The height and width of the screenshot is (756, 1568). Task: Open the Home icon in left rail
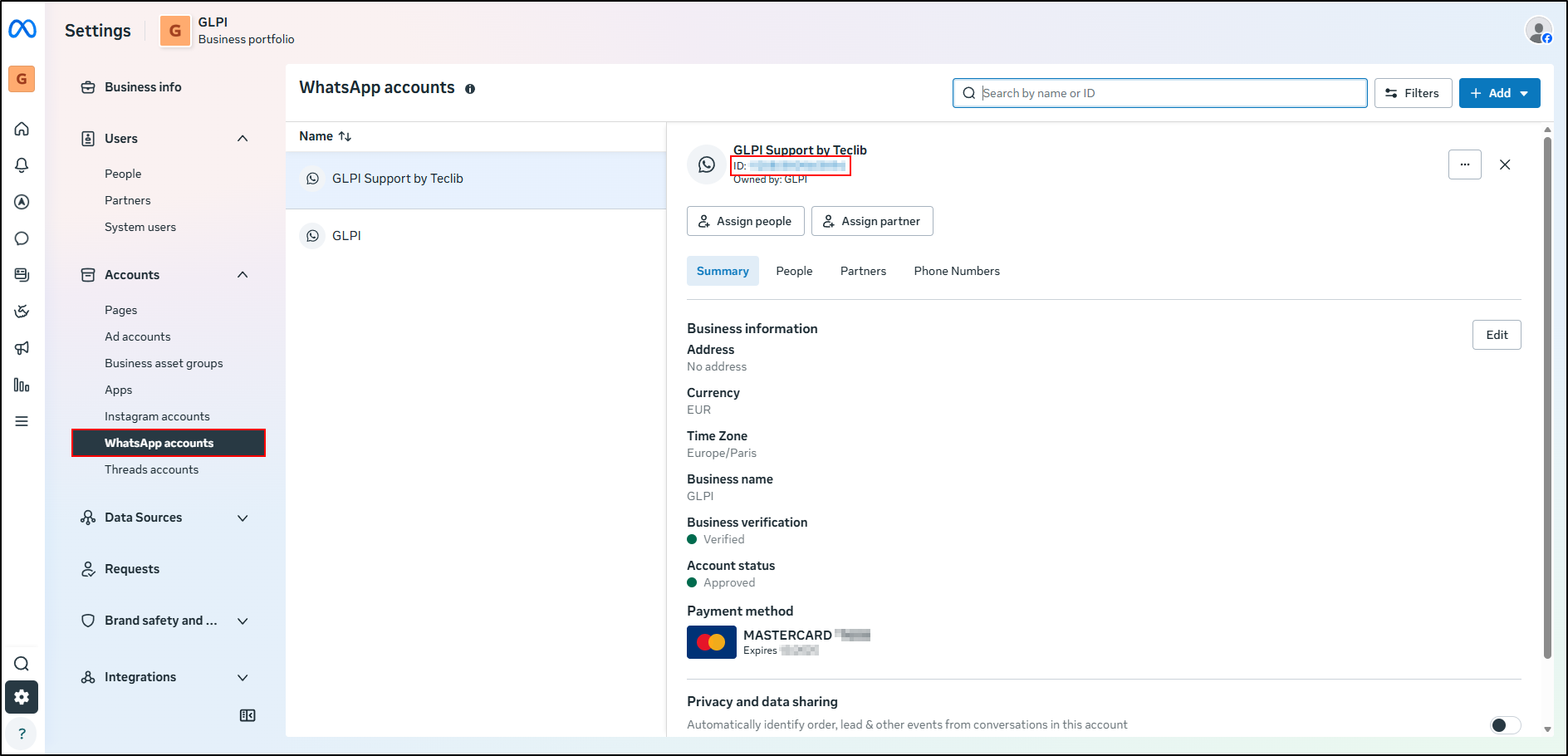click(x=22, y=129)
